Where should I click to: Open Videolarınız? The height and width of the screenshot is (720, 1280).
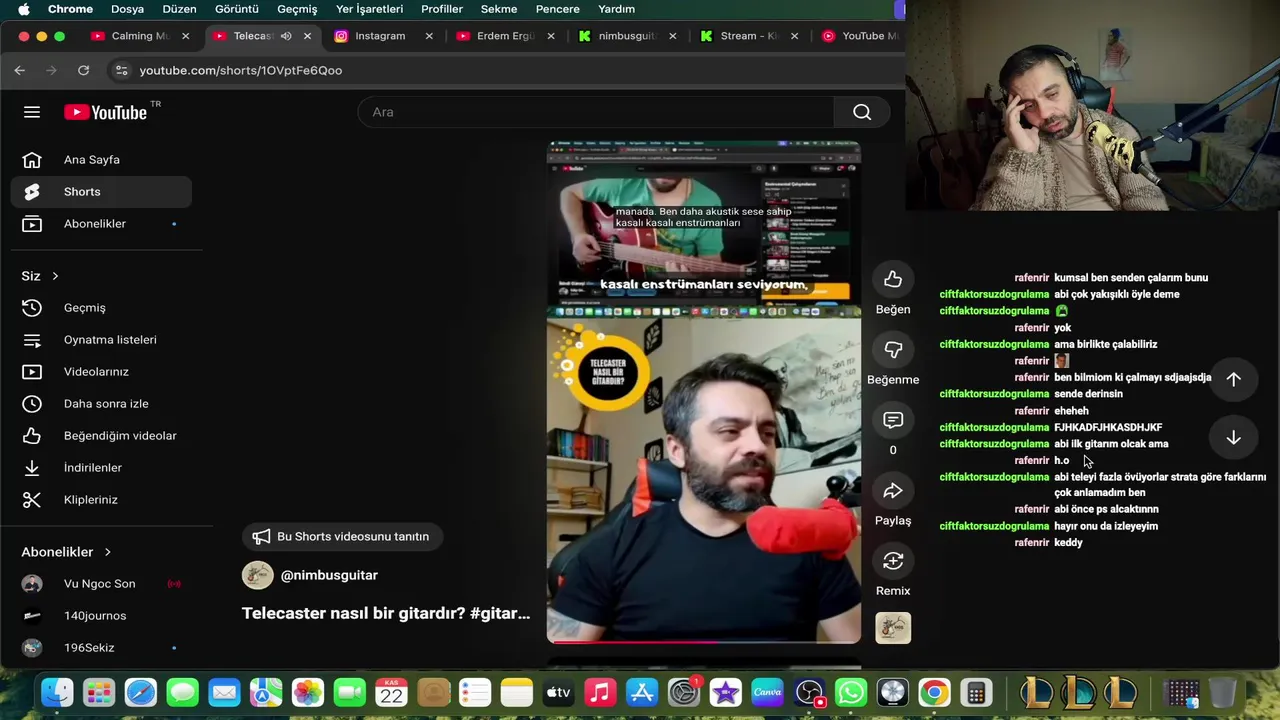tap(101, 372)
